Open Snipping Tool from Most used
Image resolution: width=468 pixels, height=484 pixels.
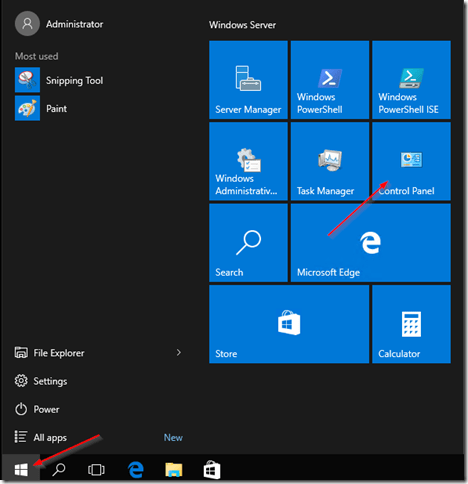(x=59, y=80)
